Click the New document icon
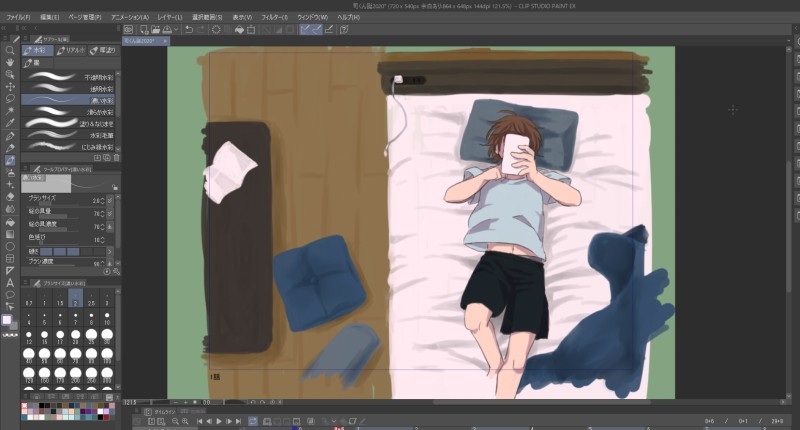The width and height of the screenshot is (800, 430). tap(144, 30)
